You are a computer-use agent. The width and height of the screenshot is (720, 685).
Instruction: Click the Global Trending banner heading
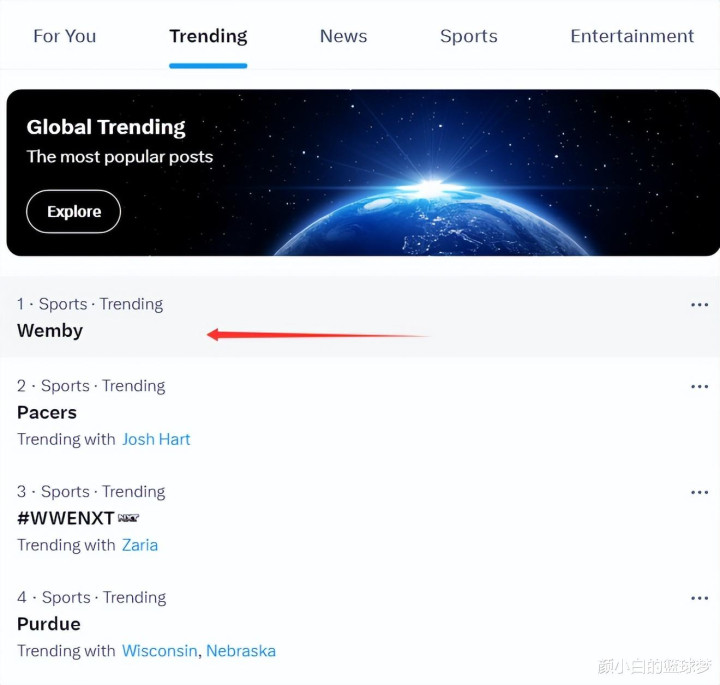(106, 127)
